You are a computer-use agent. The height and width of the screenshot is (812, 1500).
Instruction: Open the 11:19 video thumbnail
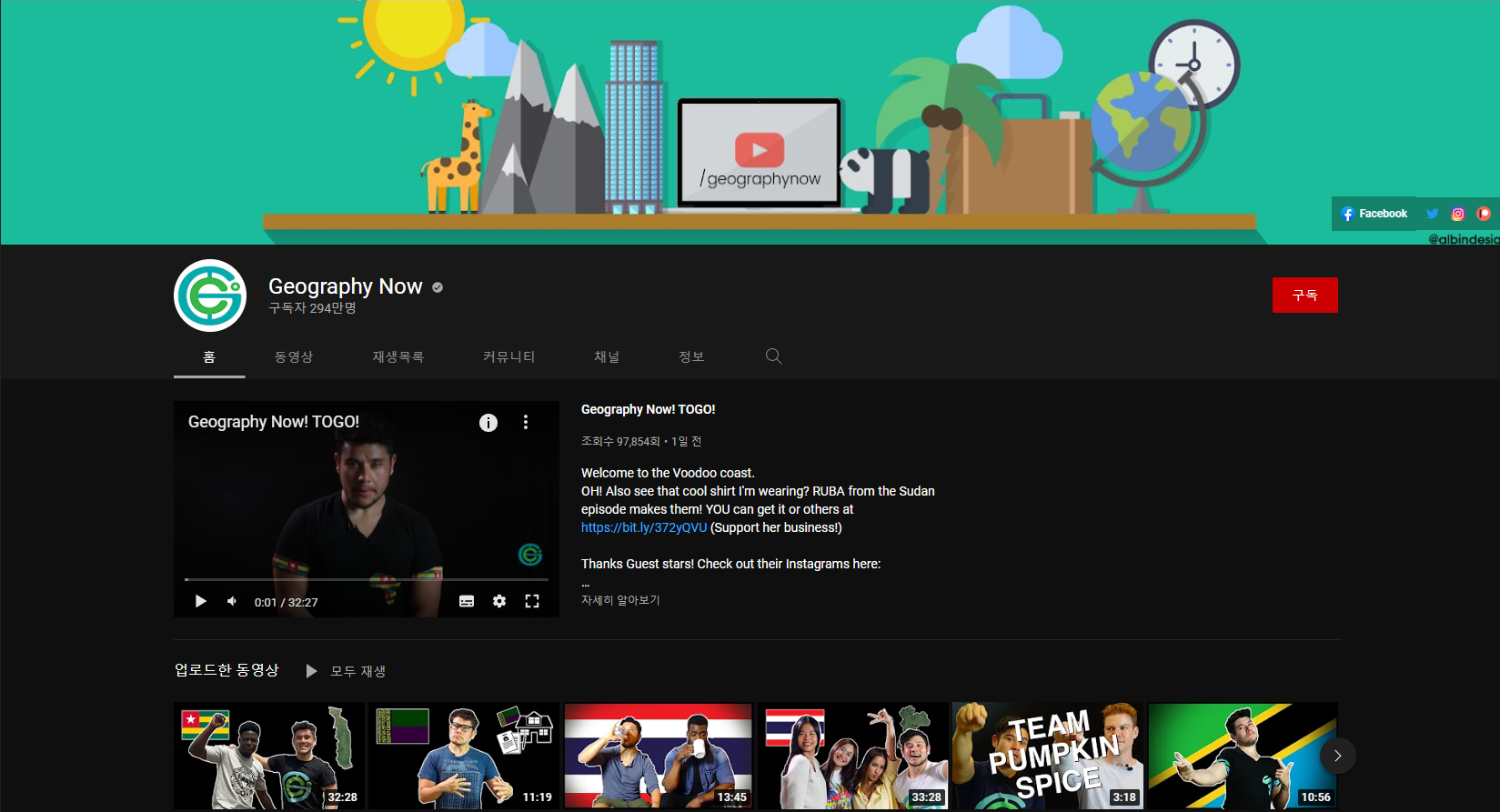pos(464,756)
